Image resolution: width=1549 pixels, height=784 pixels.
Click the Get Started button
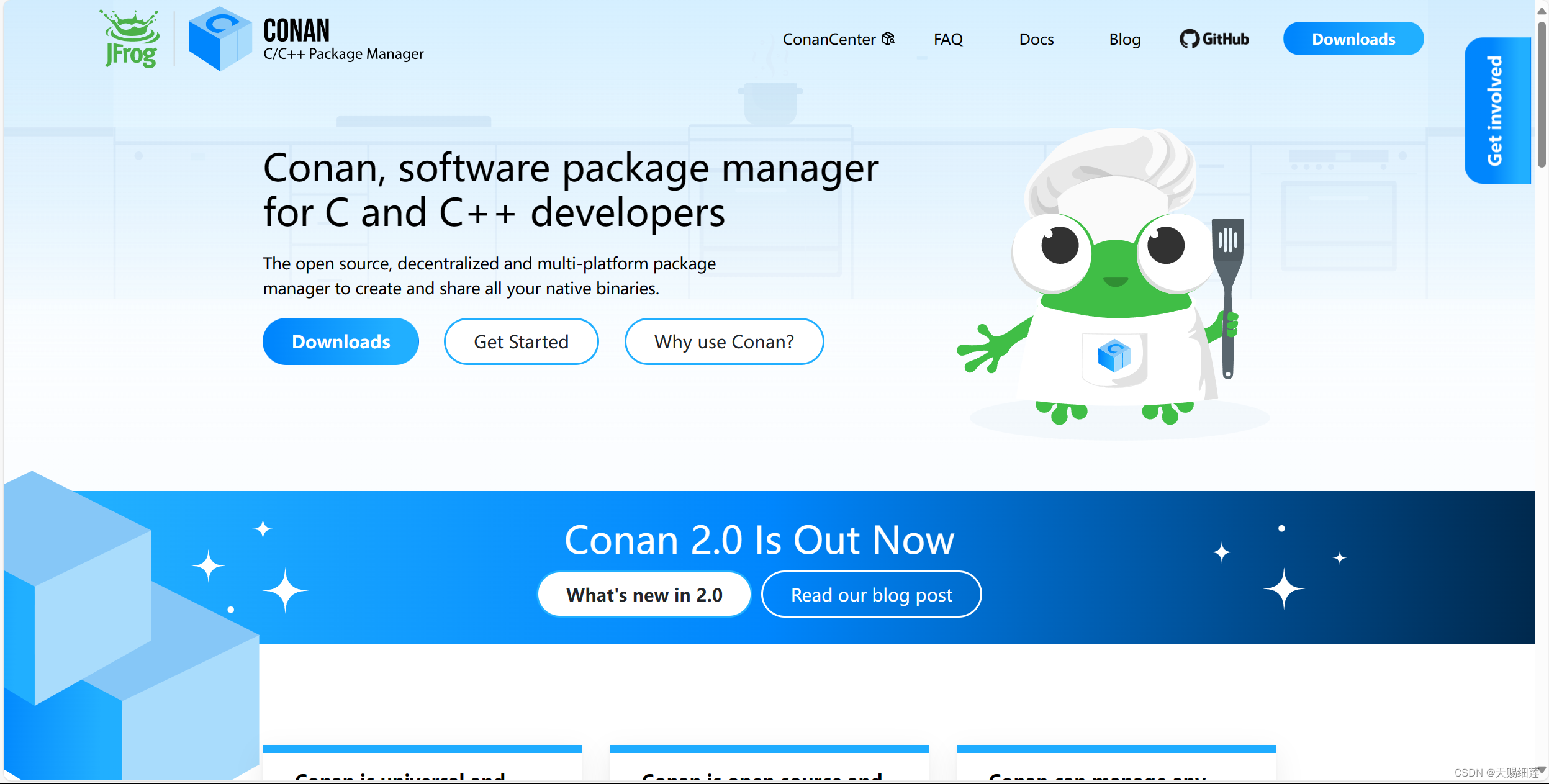521,341
